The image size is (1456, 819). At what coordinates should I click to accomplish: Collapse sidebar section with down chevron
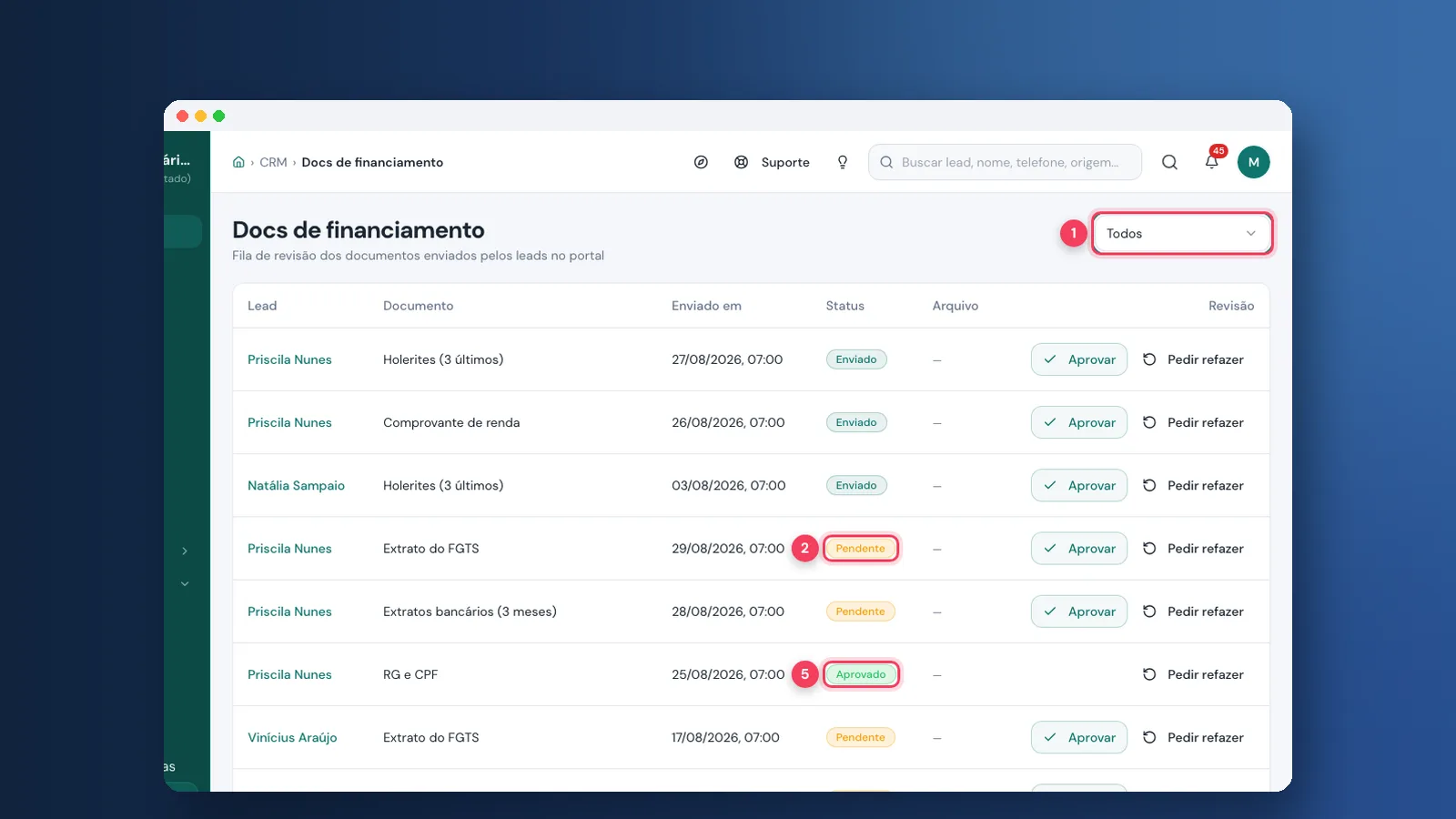[x=185, y=583]
